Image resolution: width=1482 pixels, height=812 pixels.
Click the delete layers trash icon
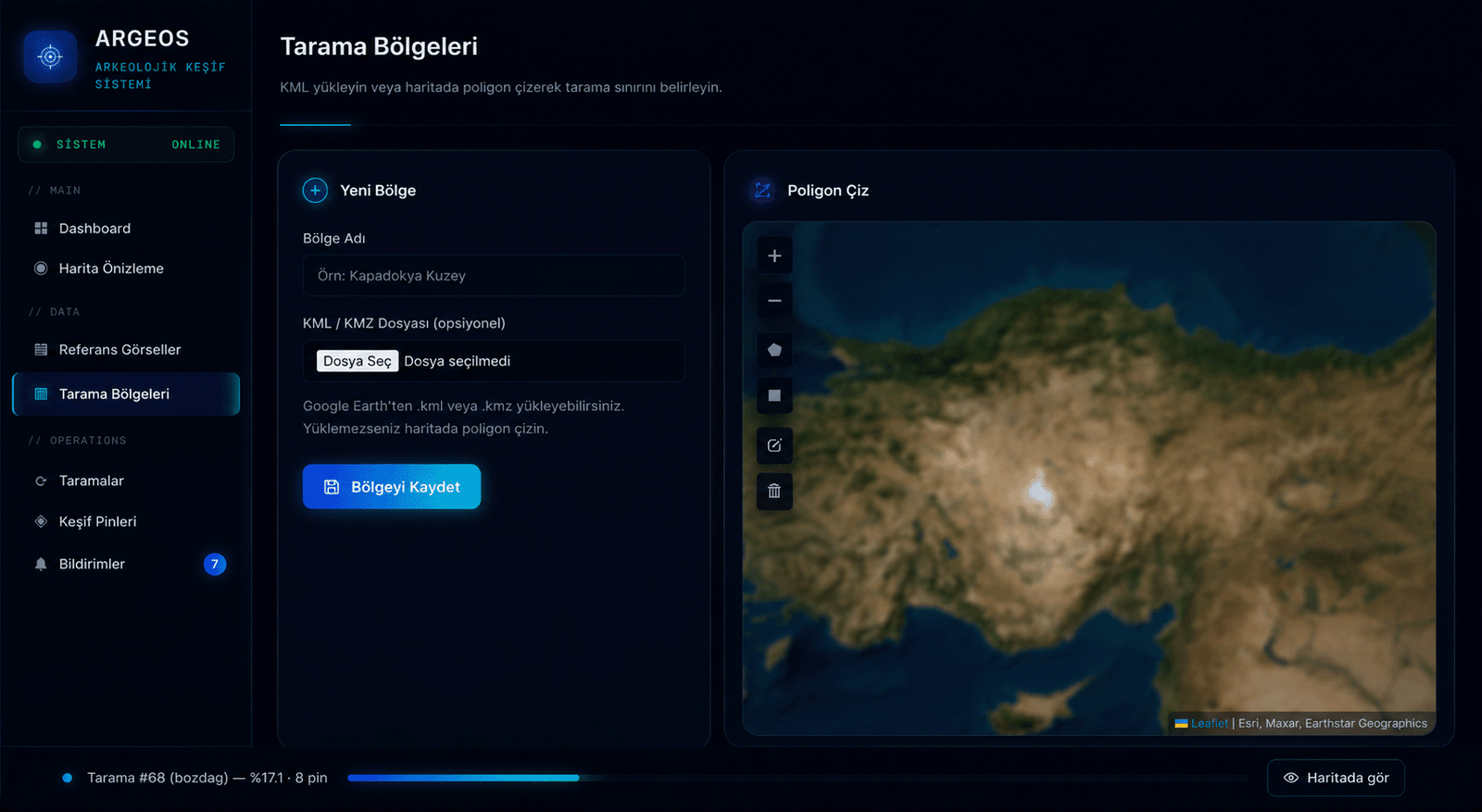pos(774,491)
